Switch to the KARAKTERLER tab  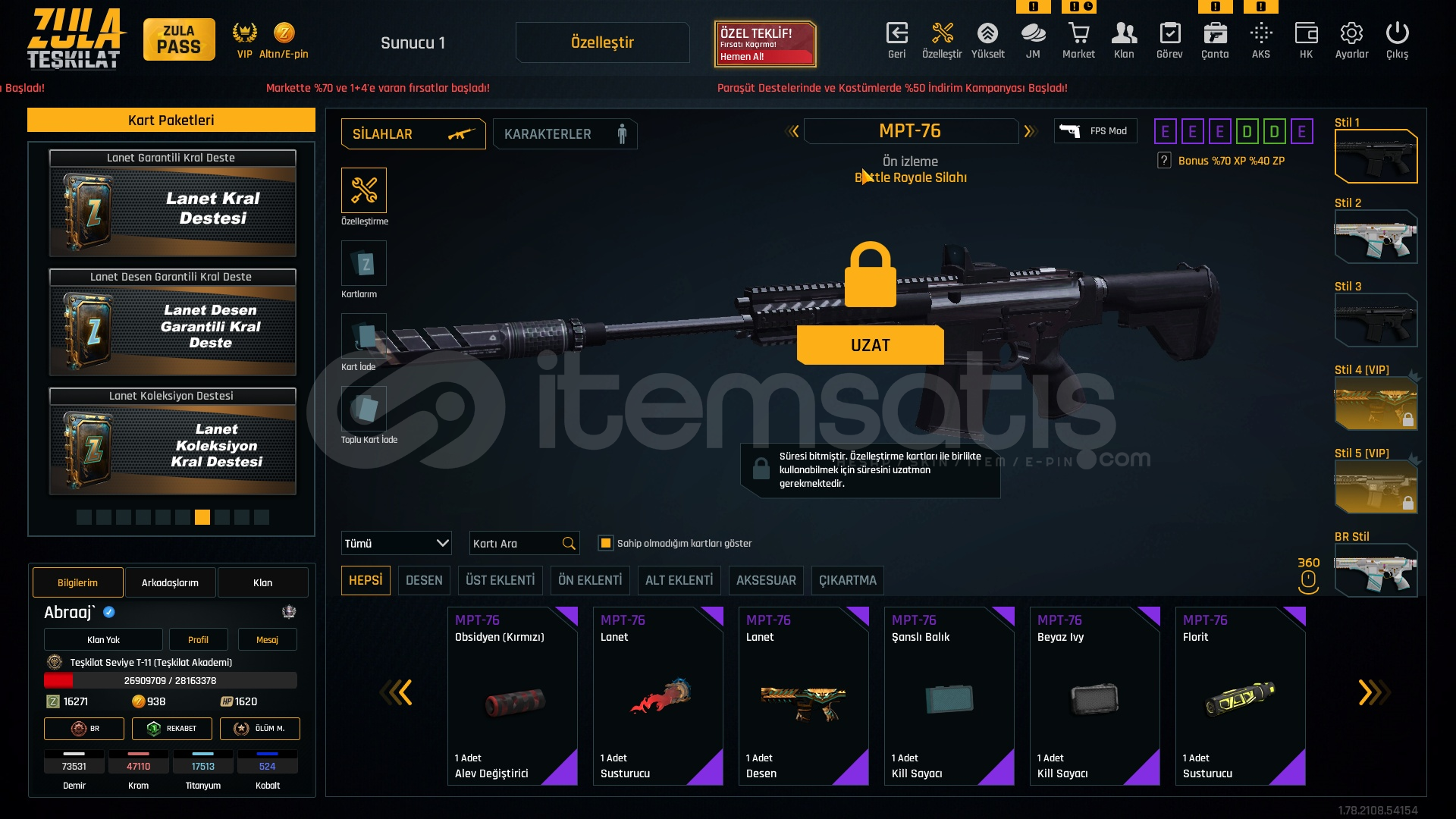coord(565,134)
